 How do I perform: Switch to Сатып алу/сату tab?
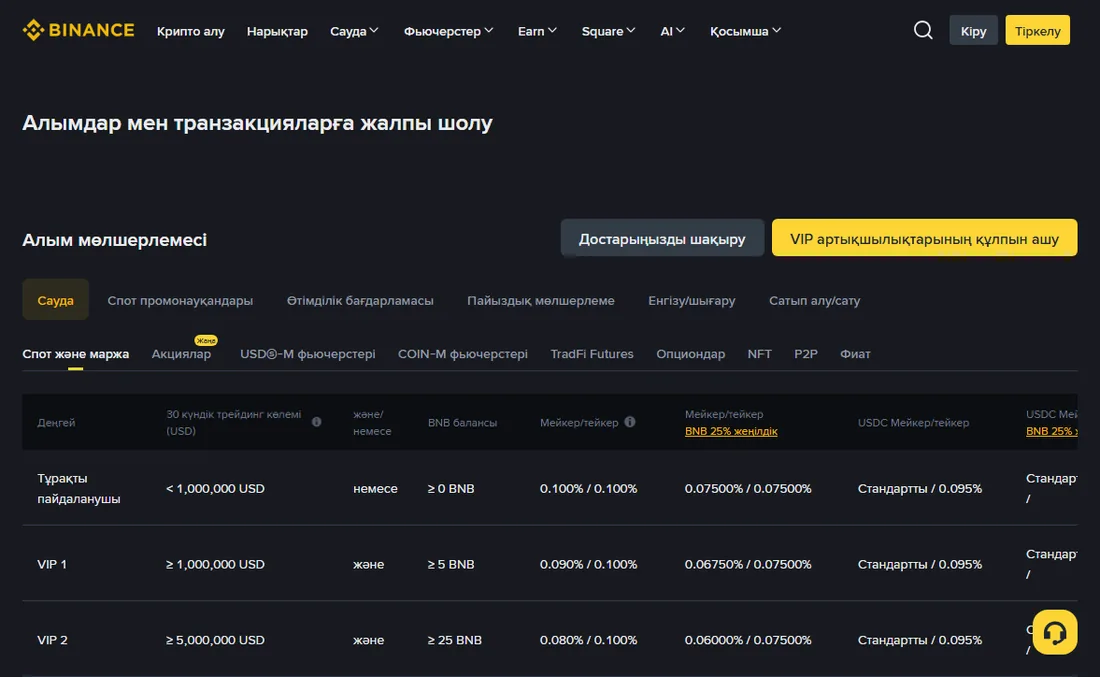coord(814,300)
